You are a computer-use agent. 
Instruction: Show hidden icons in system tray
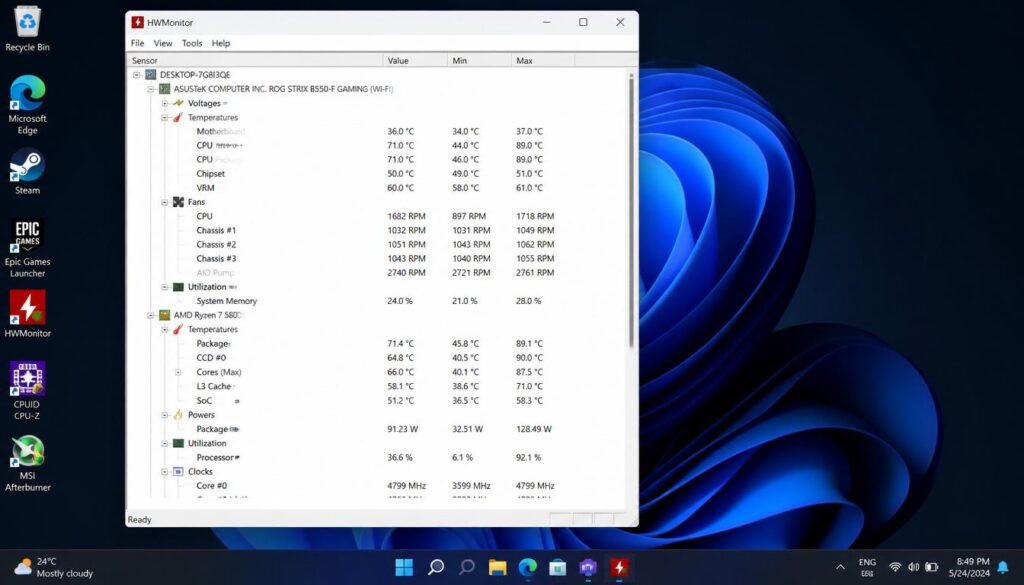840,567
